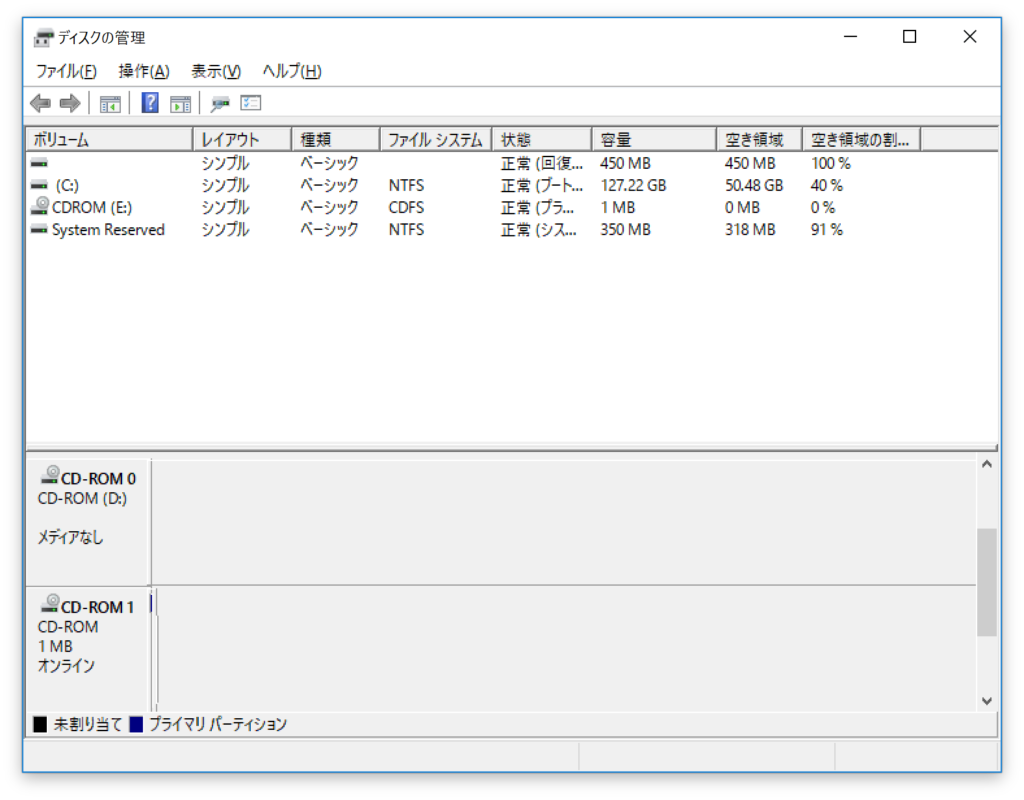Click the 91 % free percentage cell

827,230
